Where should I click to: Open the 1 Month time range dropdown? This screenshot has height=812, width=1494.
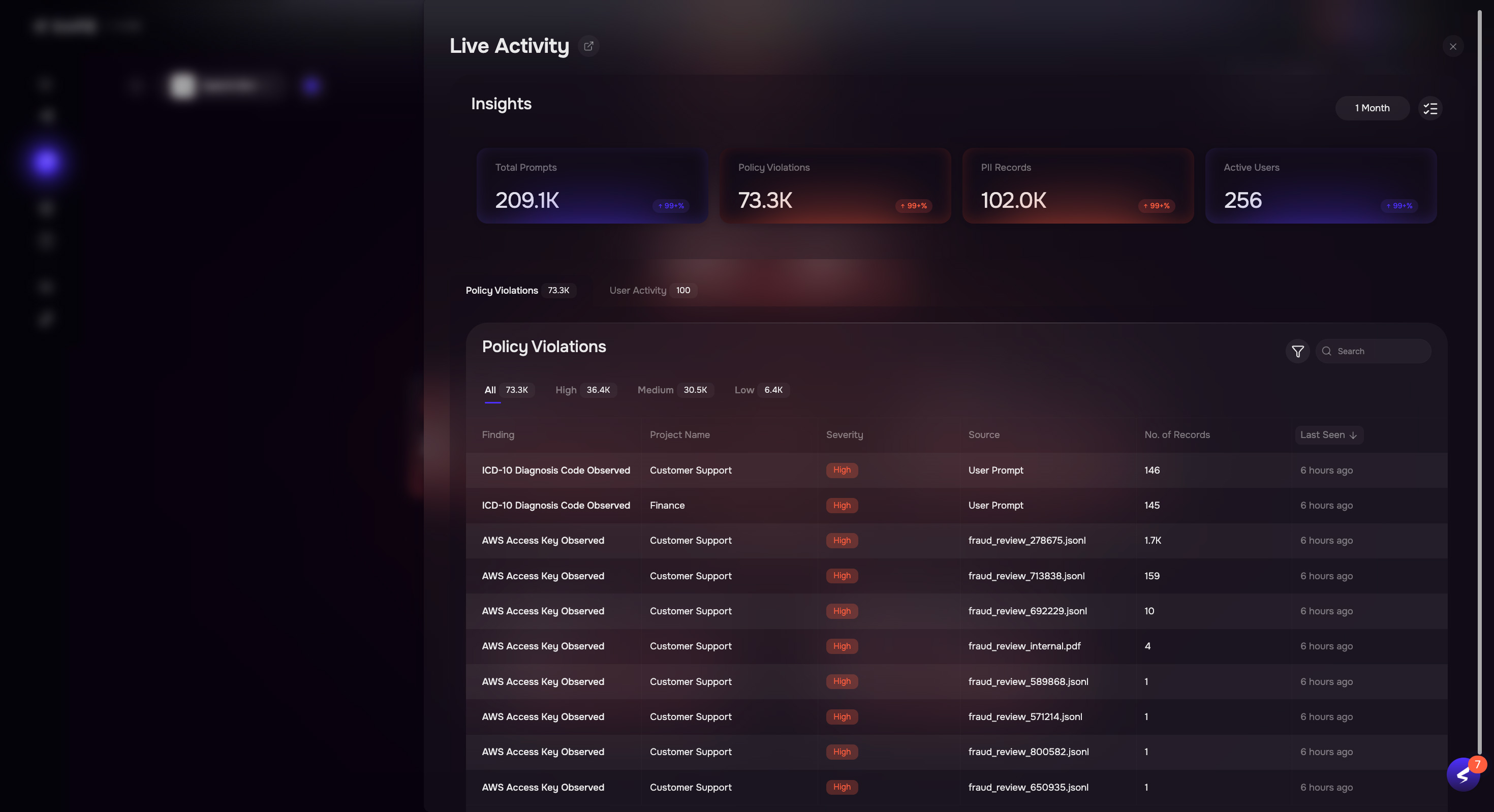tap(1372, 108)
